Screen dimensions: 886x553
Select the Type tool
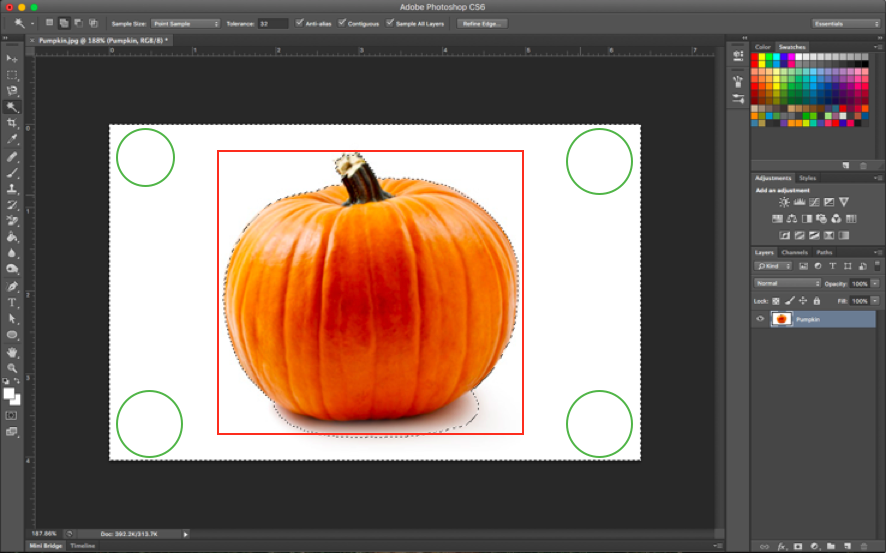tap(12, 303)
